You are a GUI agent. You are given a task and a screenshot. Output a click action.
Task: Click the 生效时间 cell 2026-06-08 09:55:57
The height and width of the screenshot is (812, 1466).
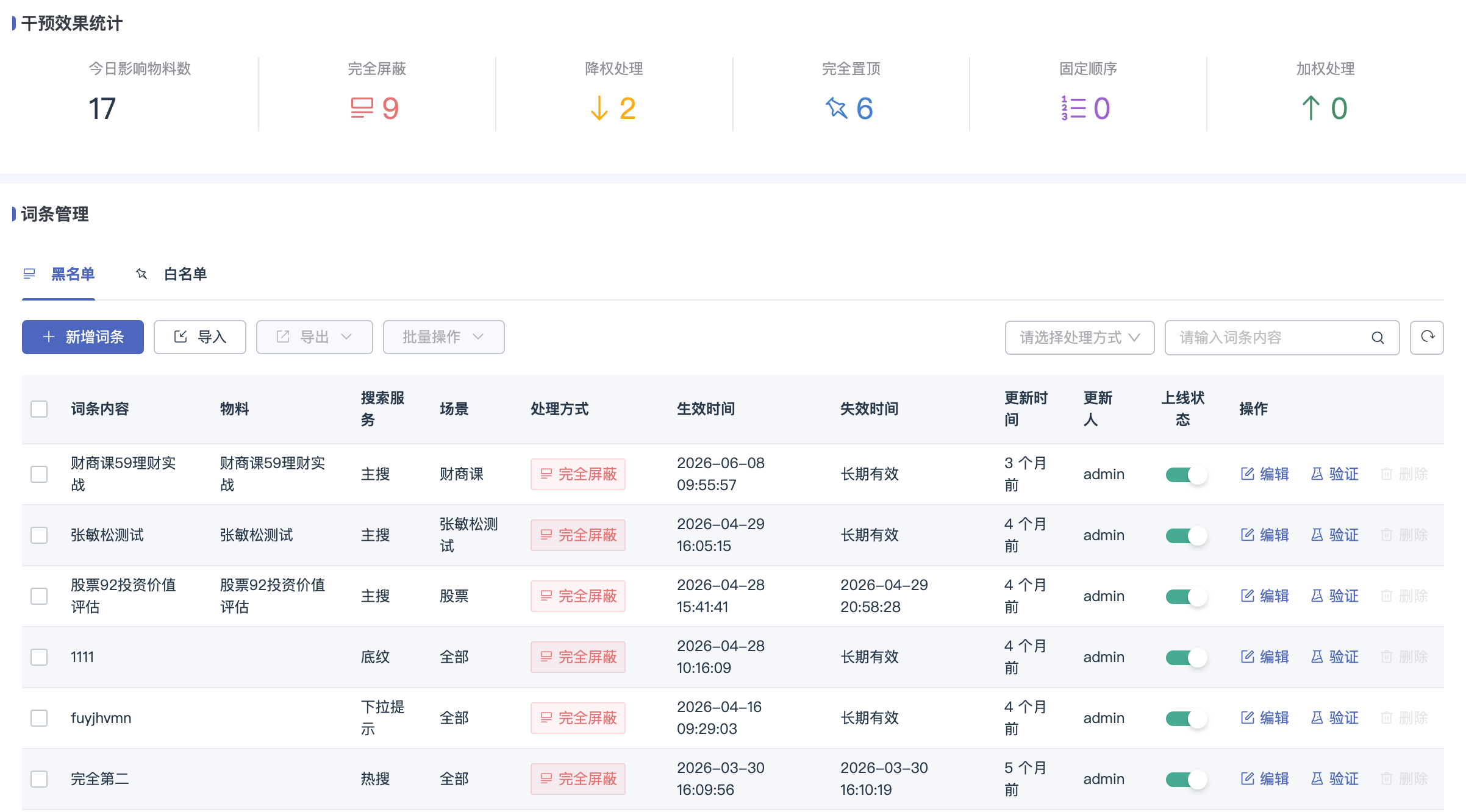tap(721, 474)
